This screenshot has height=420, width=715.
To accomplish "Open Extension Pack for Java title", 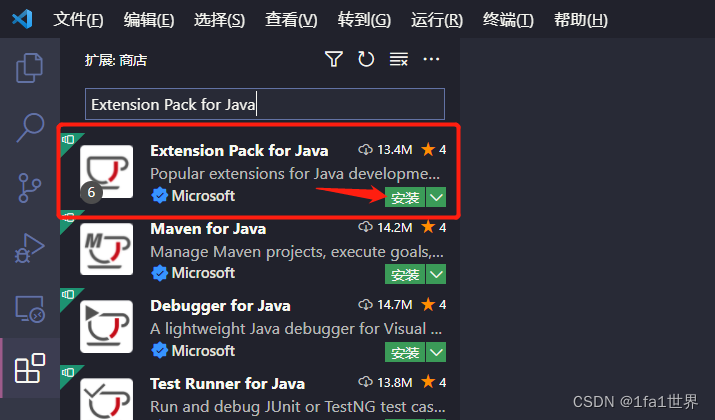I will click(239, 150).
